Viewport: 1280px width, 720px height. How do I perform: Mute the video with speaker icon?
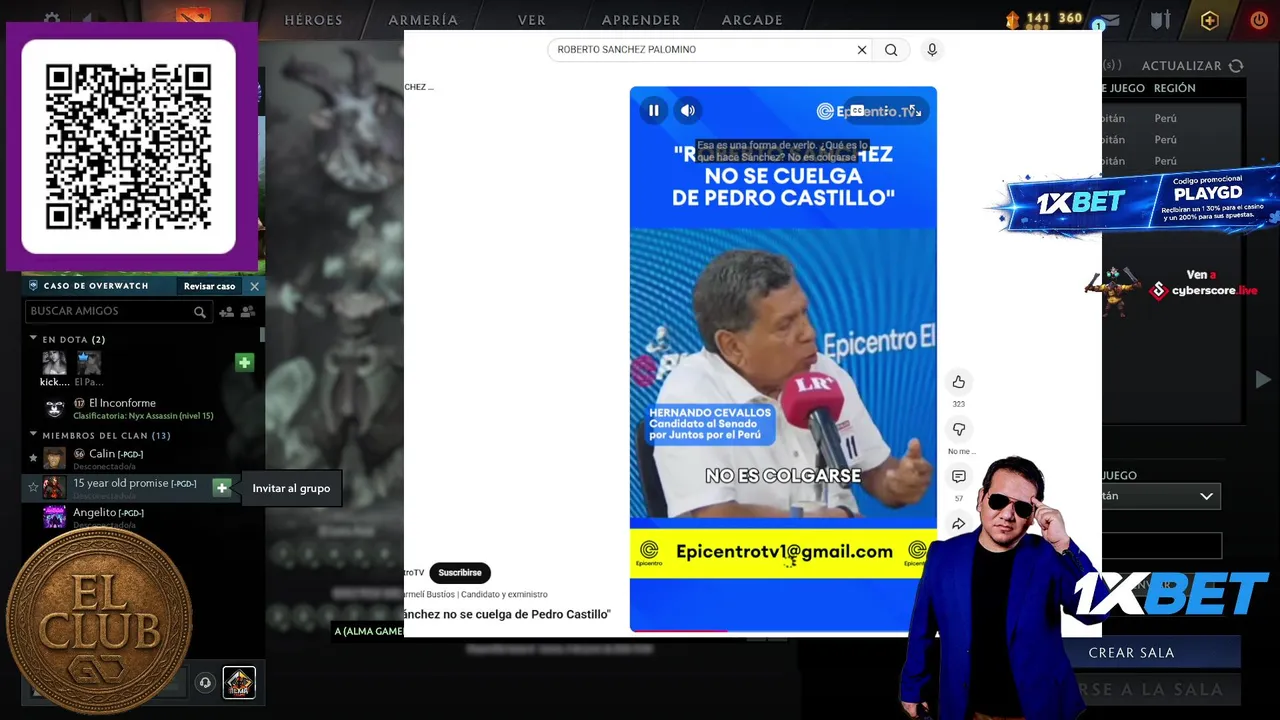[688, 111]
